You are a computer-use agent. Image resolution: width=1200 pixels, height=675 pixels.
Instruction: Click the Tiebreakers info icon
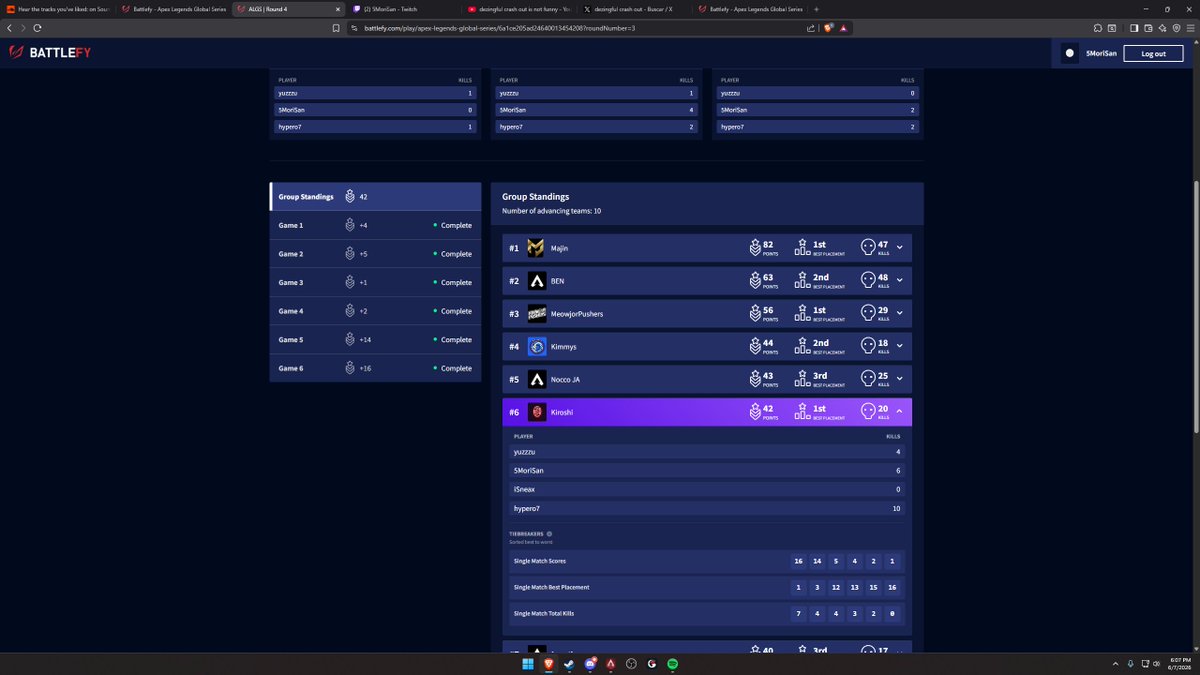point(549,534)
